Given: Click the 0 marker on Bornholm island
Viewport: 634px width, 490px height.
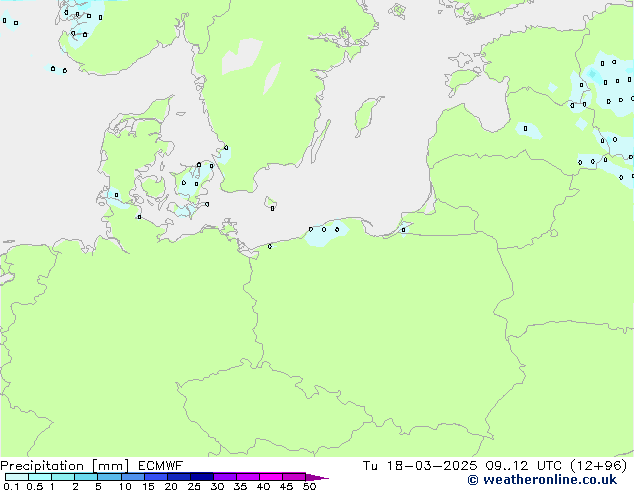Looking at the screenshot, I should coord(273,208).
